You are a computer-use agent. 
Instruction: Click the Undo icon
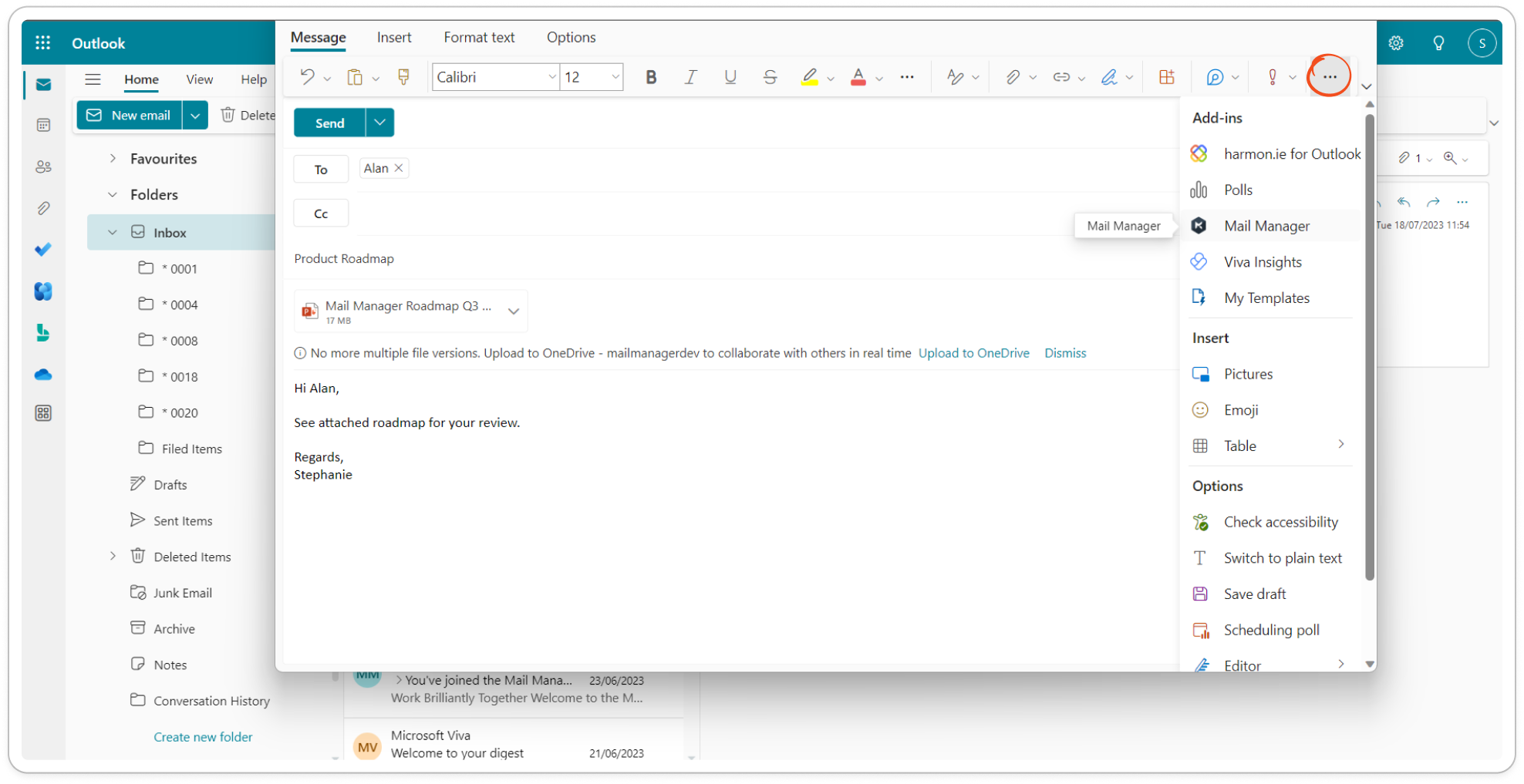(307, 77)
